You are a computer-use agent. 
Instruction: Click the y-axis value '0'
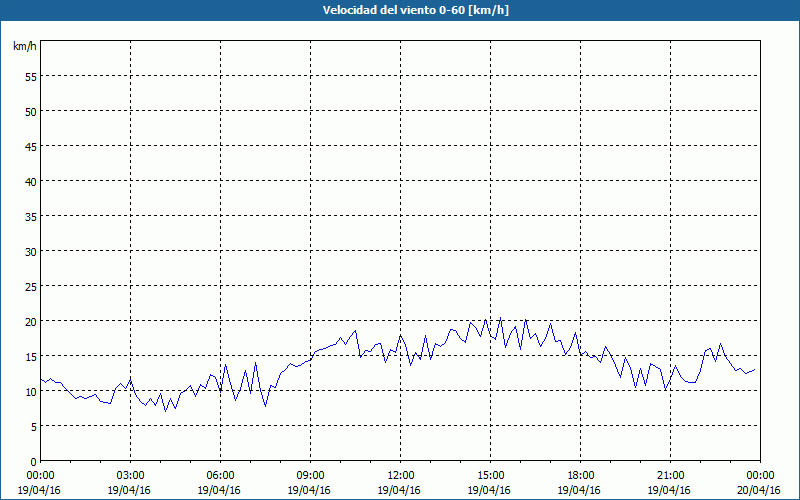tap(34, 462)
